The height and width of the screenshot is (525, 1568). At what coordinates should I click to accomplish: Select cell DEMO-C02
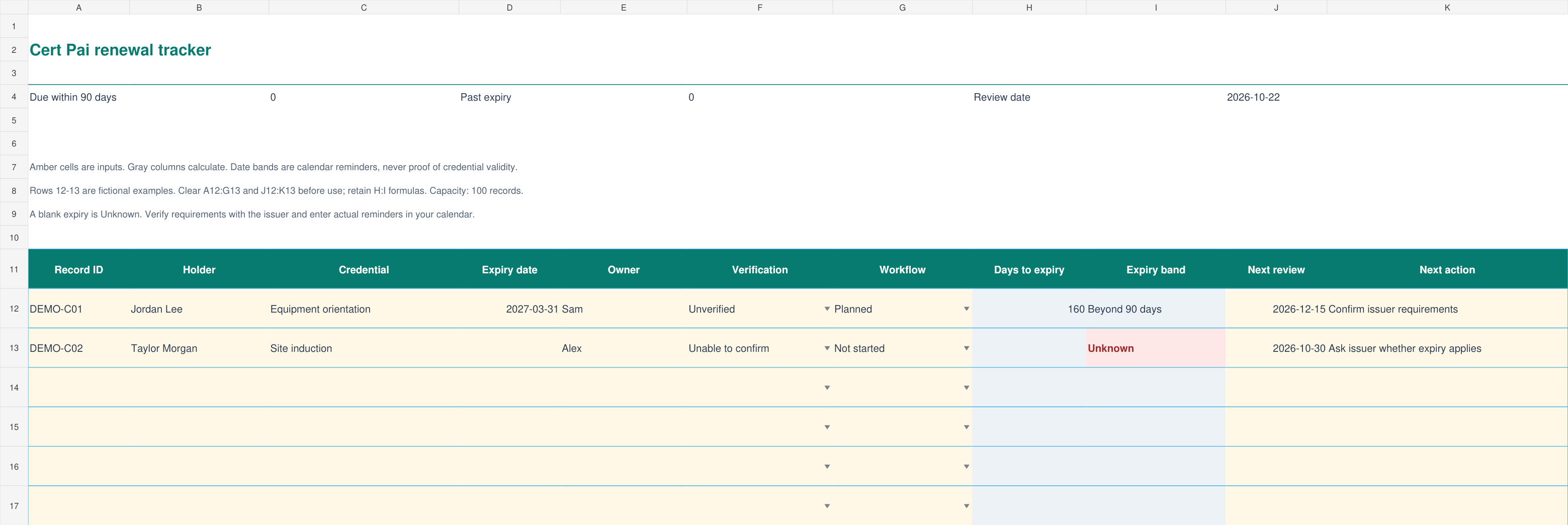[78, 348]
